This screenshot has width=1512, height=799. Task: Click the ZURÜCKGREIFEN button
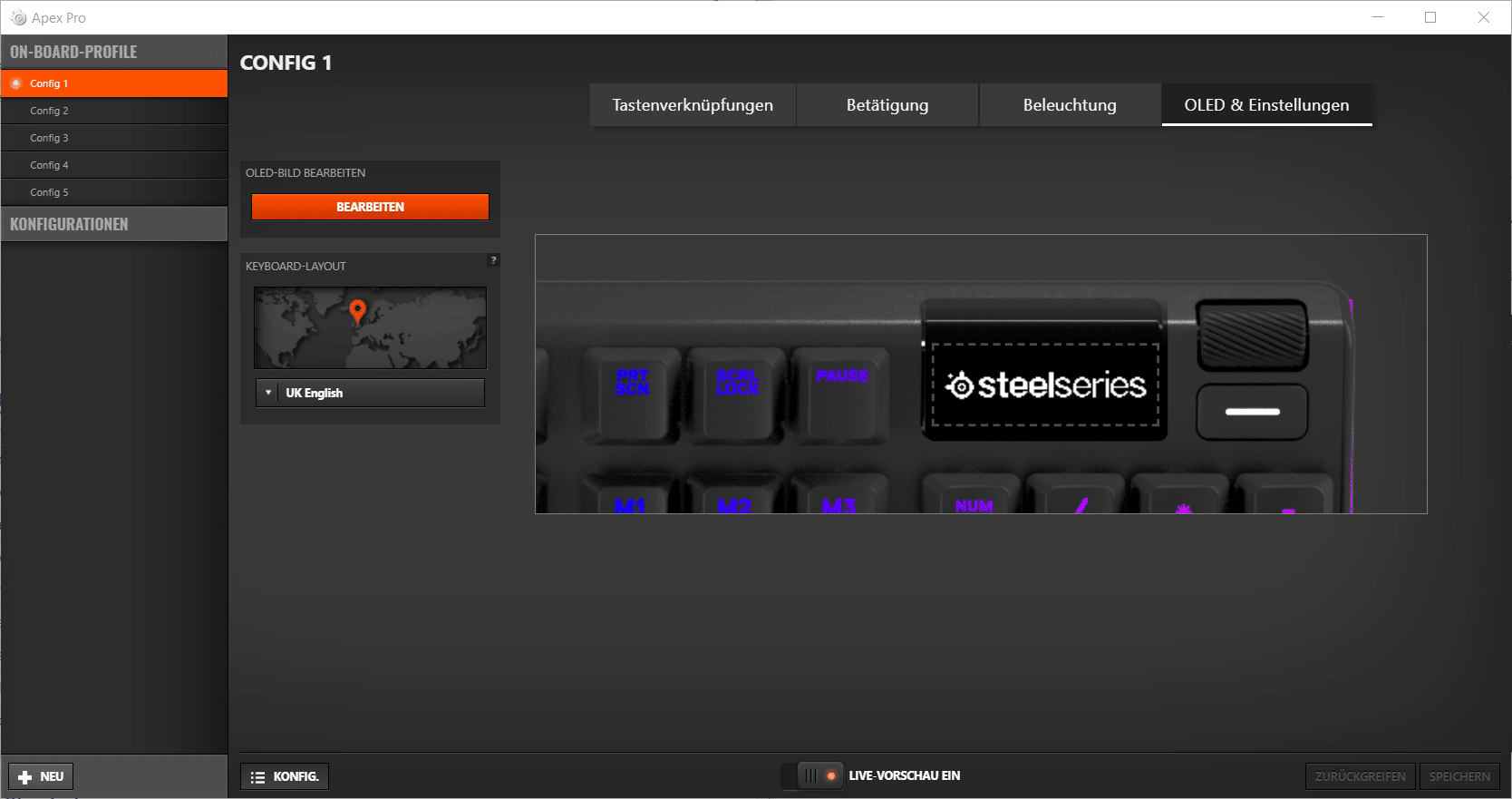pyautogui.click(x=1360, y=776)
